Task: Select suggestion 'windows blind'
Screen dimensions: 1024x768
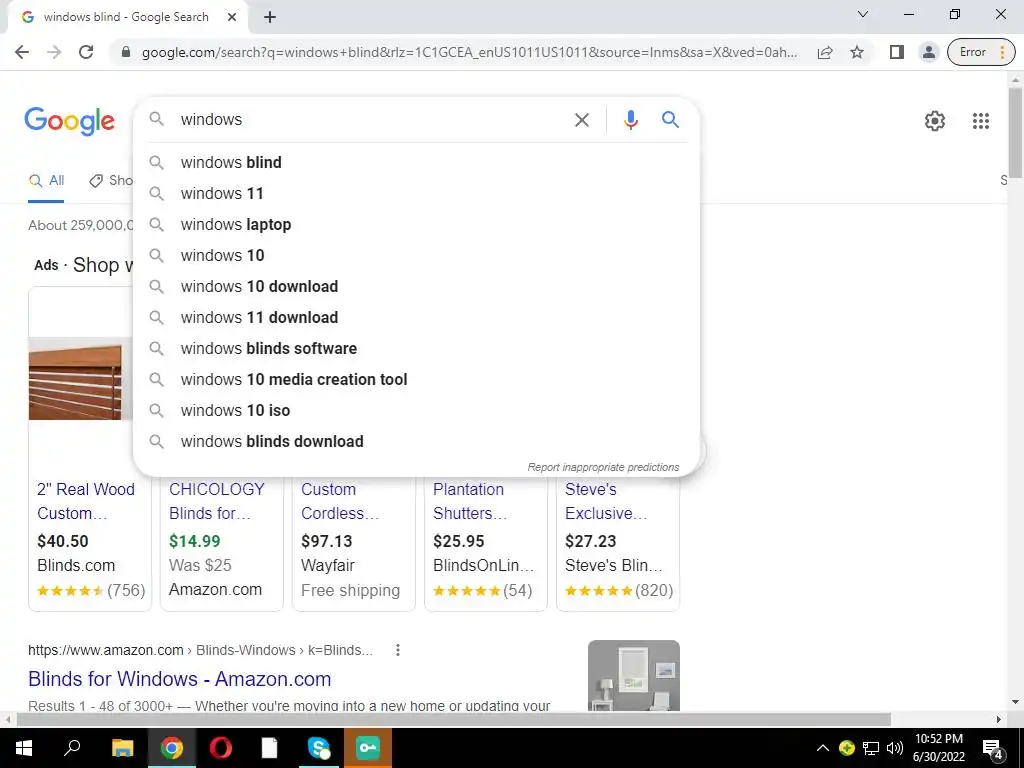Action: [416, 163]
